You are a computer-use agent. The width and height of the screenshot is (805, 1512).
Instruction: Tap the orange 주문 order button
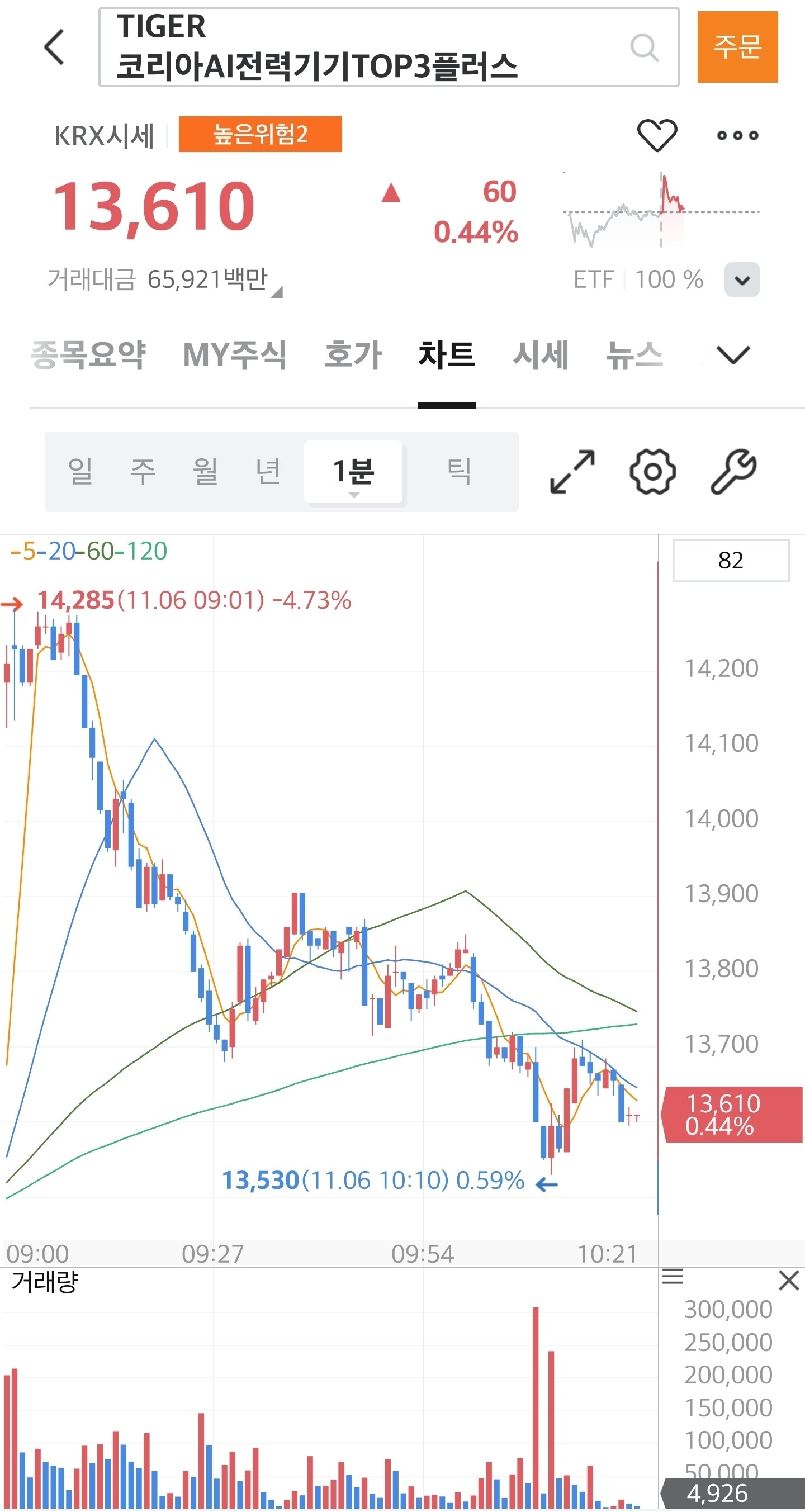coord(737,47)
